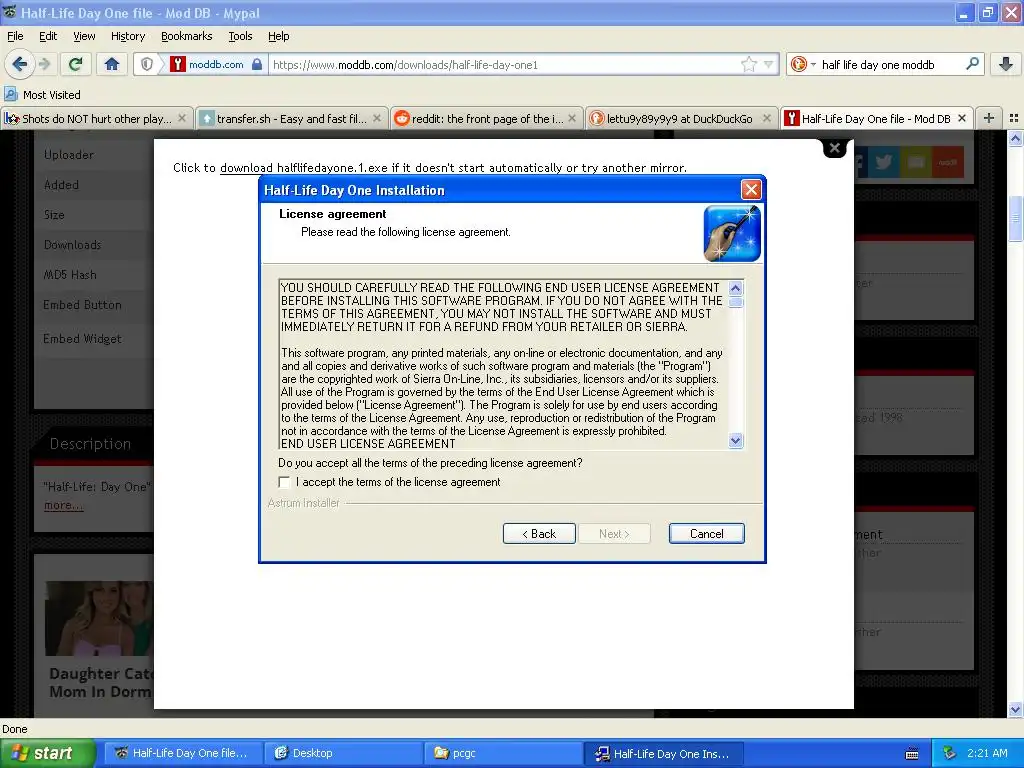Go back with the browser back arrow
The width and height of the screenshot is (1024, 768).
(19, 64)
